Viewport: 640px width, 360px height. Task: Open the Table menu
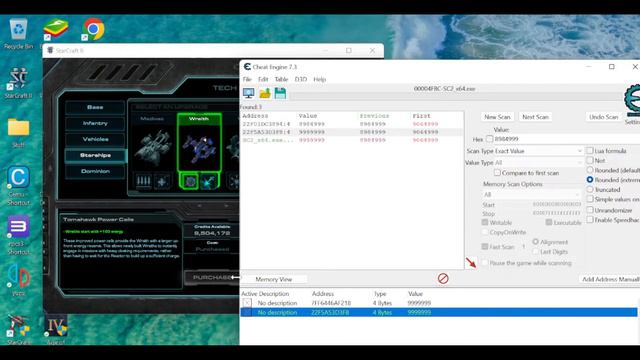point(281,79)
